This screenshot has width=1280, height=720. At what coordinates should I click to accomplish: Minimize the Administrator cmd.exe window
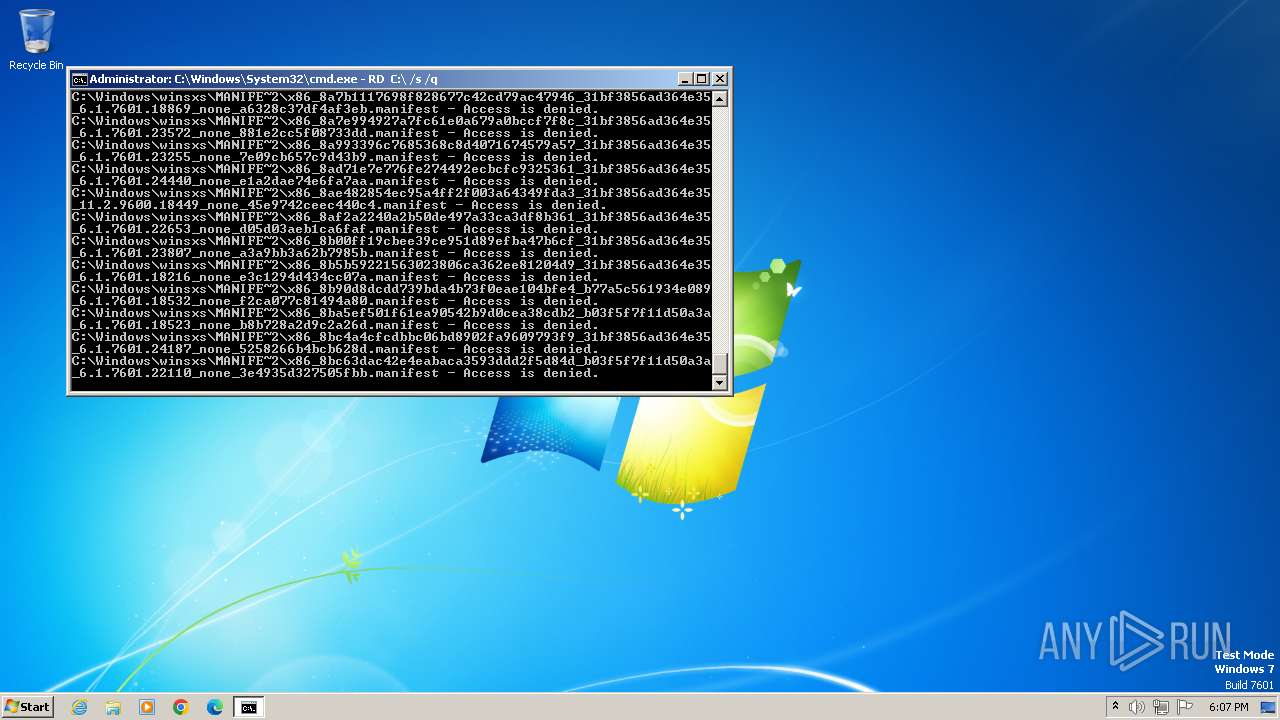tap(685, 78)
